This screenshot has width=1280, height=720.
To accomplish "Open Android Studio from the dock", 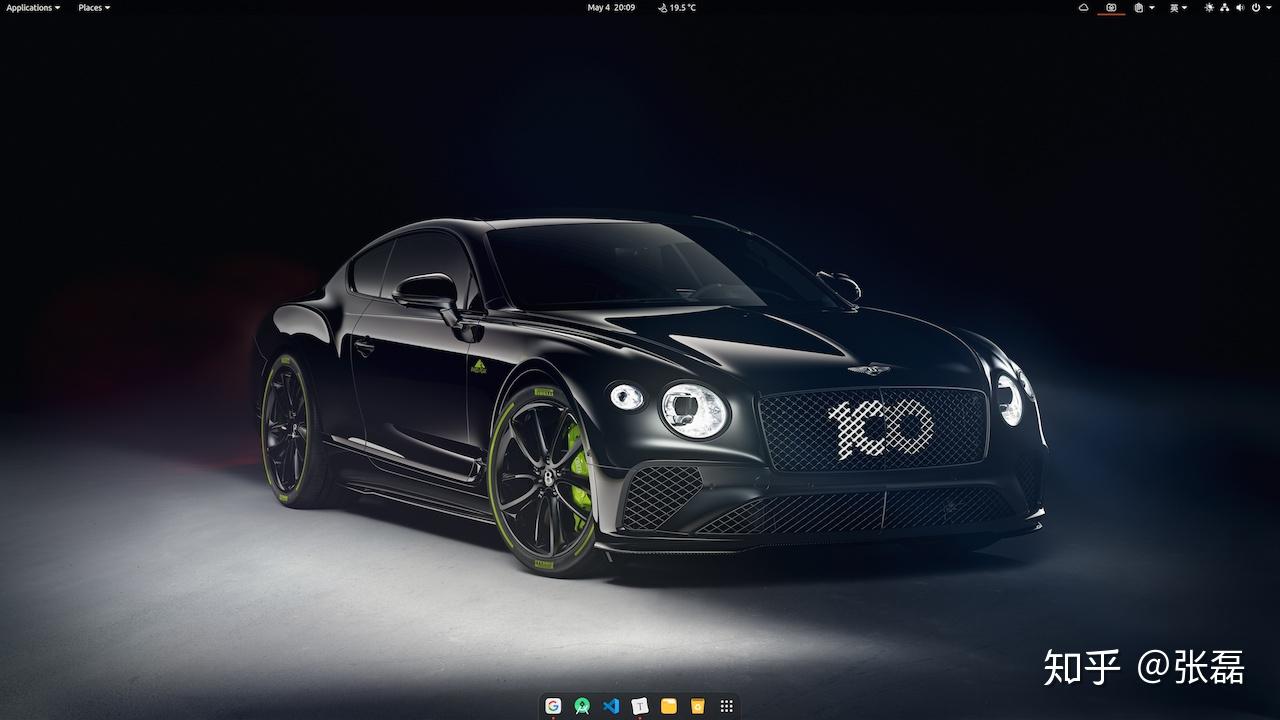I will (x=582, y=706).
